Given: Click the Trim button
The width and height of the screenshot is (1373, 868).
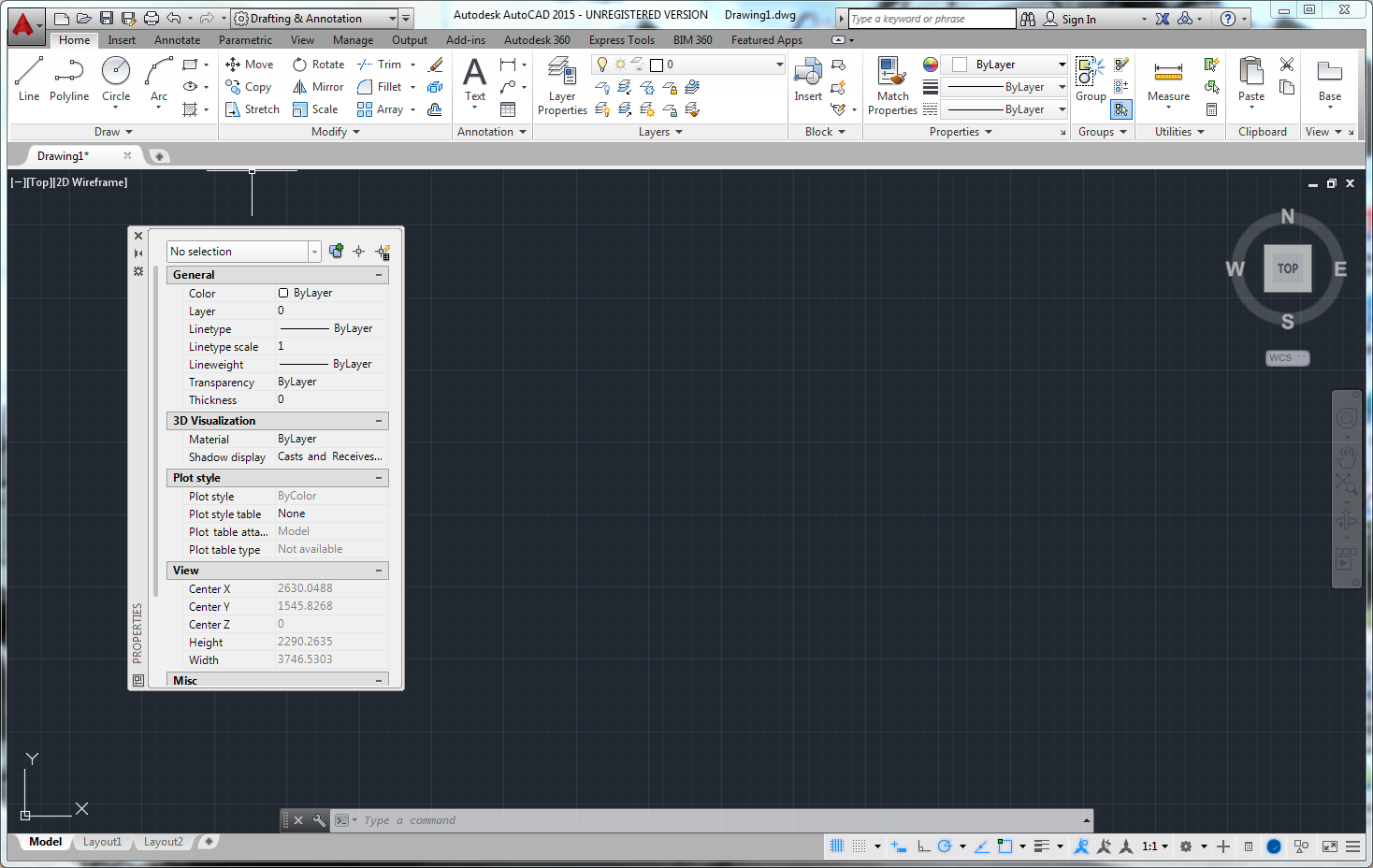Looking at the screenshot, I should tap(380, 65).
